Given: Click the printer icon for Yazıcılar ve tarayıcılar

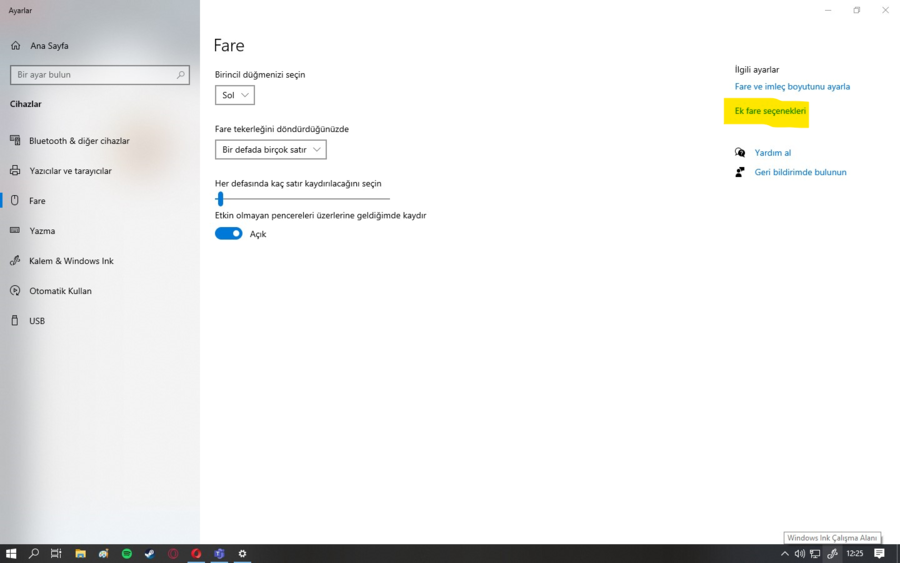Looking at the screenshot, I should [x=15, y=170].
